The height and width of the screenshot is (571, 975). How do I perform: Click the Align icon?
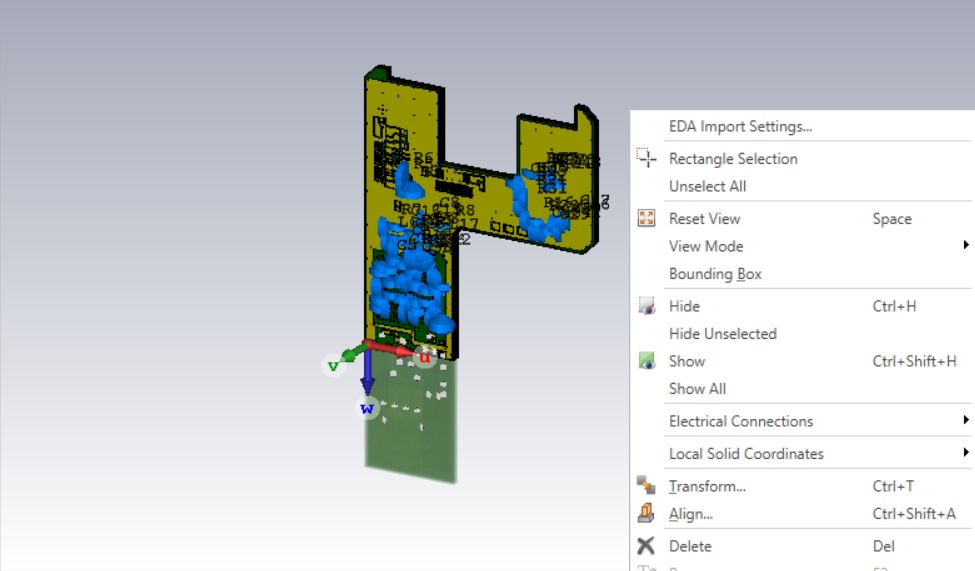click(646, 513)
